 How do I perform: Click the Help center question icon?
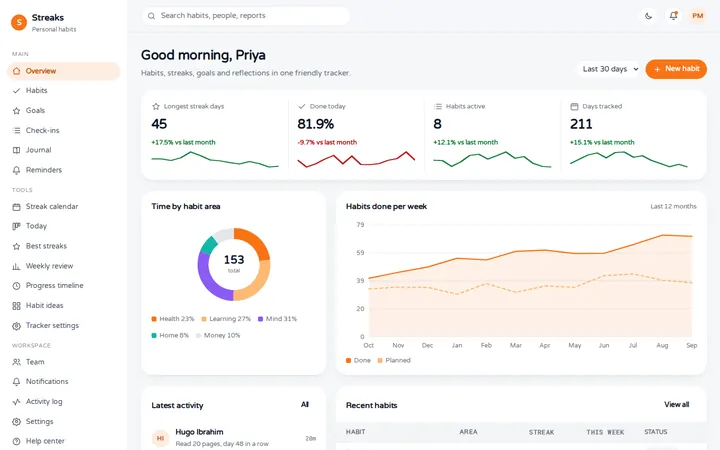click(17, 441)
